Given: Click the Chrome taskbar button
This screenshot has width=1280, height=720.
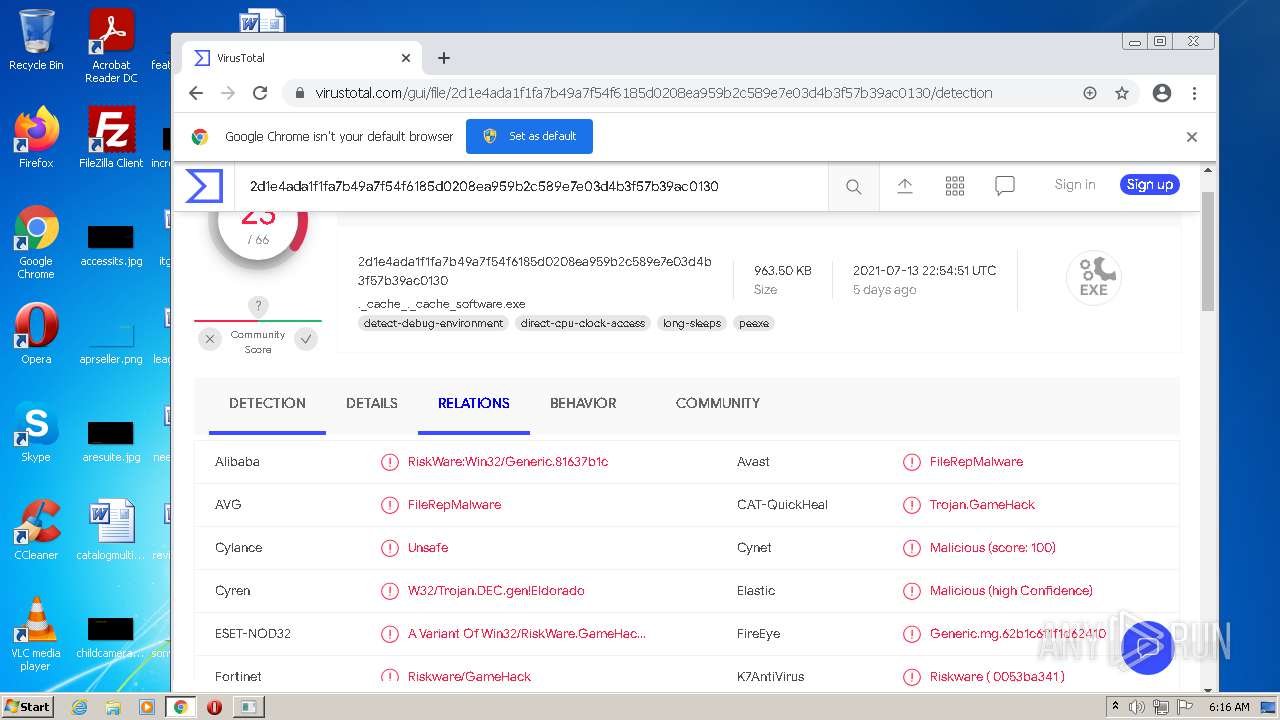Looking at the screenshot, I should click(180, 707).
